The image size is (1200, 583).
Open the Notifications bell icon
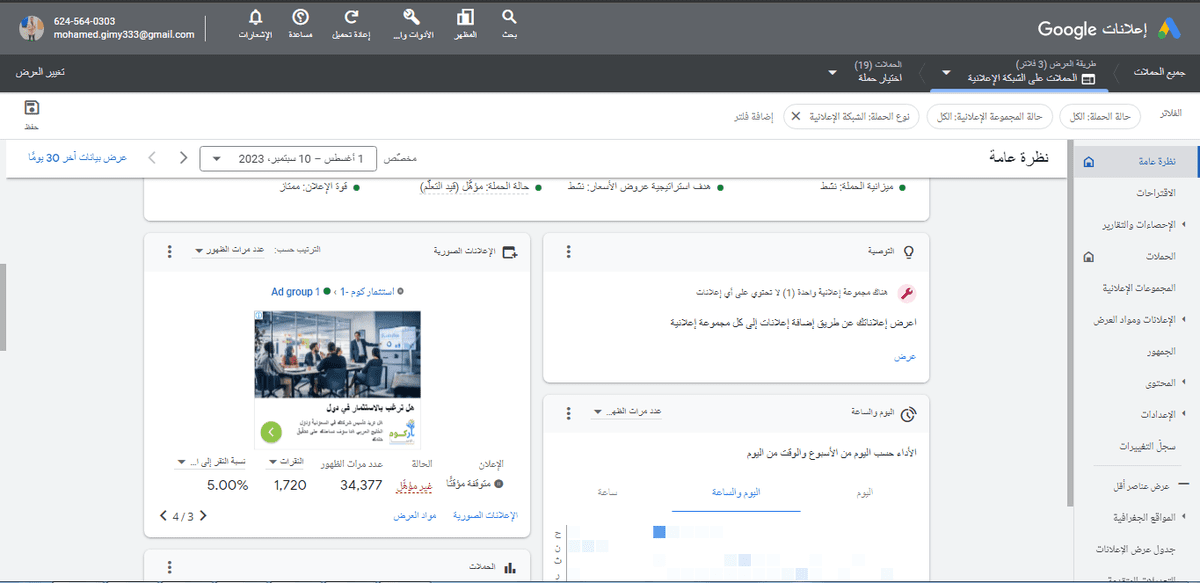[256, 18]
